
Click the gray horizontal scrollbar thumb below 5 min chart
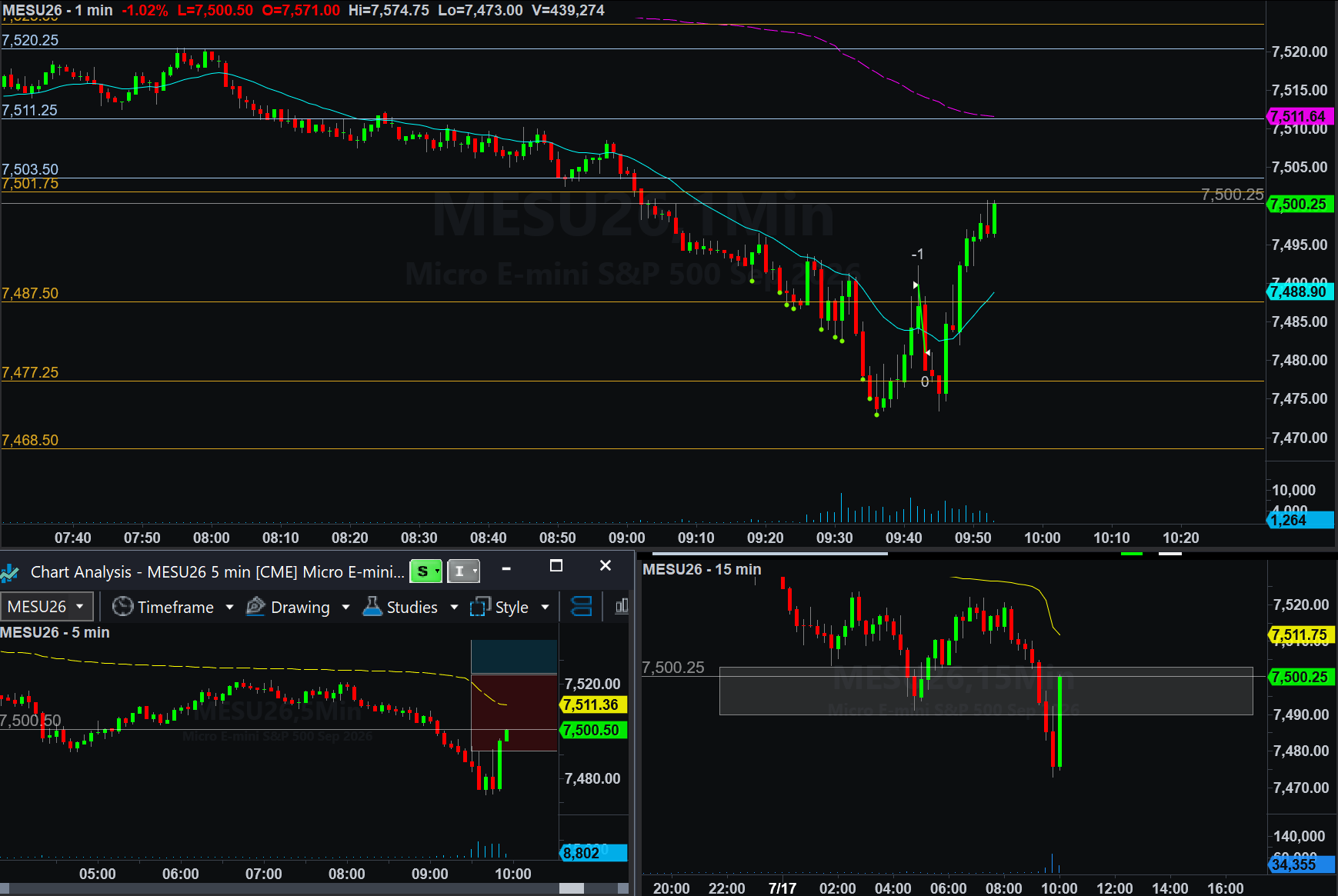[572, 888]
